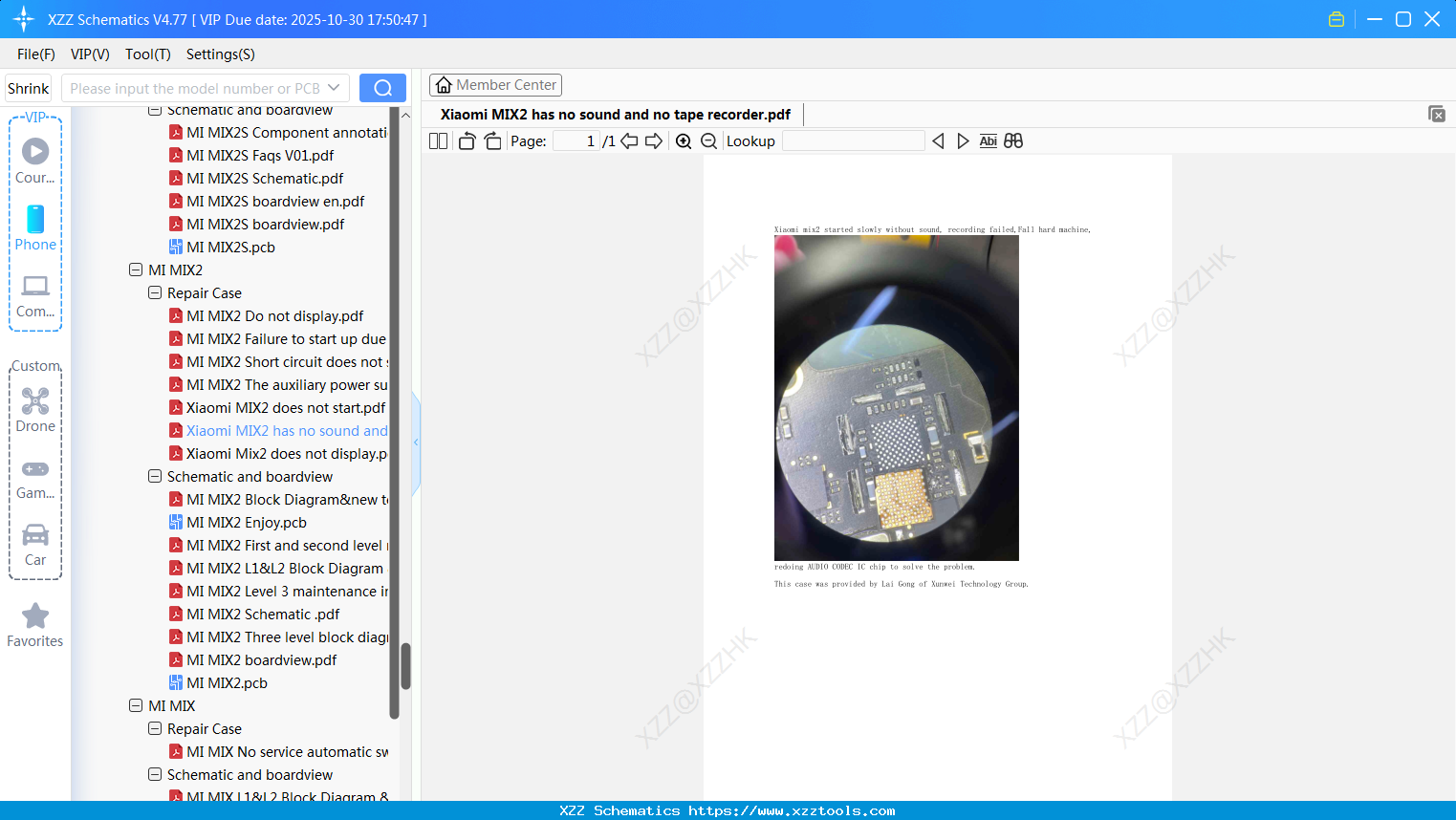The height and width of the screenshot is (820, 1456).
Task: Collapse the MI MIX tree node
Action: click(x=136, y=706)
